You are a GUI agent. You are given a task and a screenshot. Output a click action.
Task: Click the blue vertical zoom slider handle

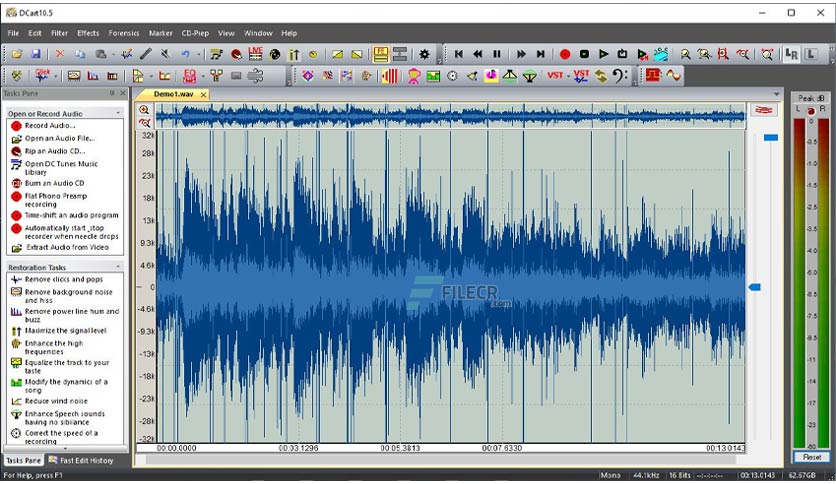770,138
